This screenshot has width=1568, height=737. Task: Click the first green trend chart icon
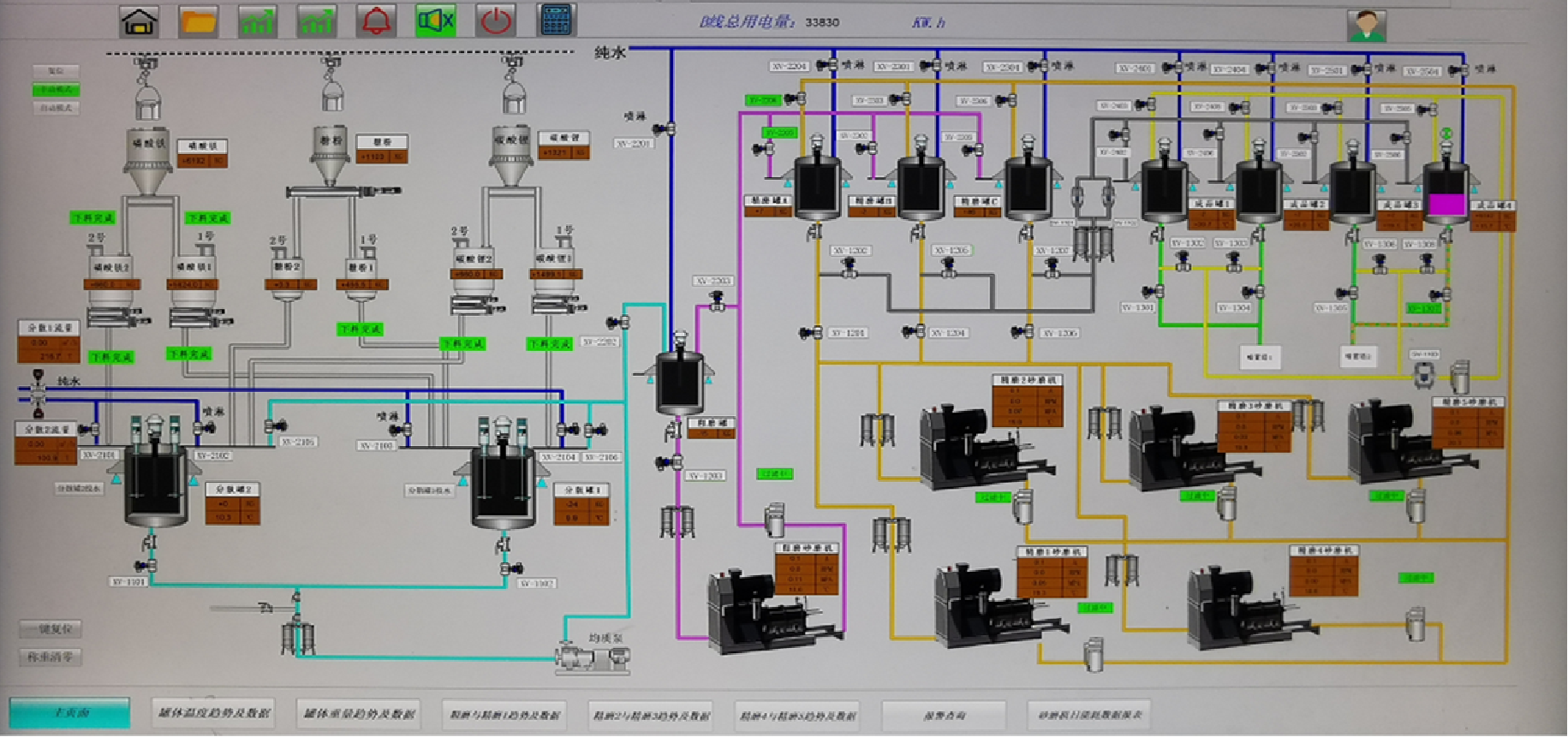[257, 21]
